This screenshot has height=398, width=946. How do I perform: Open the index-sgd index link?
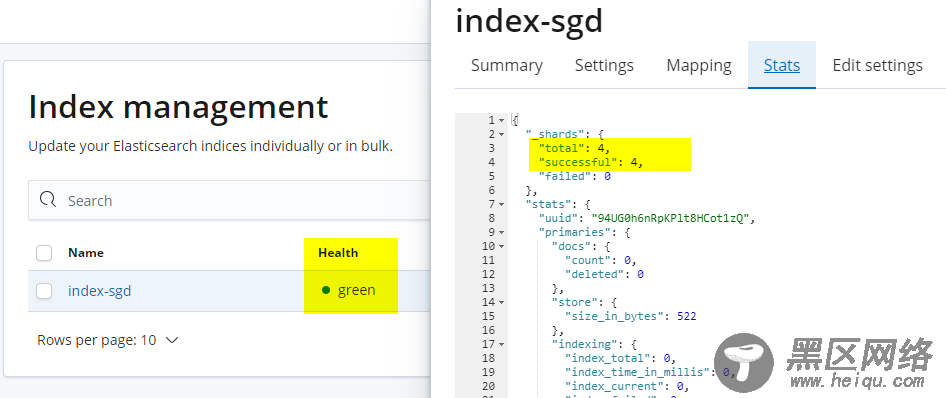point(100,291)
